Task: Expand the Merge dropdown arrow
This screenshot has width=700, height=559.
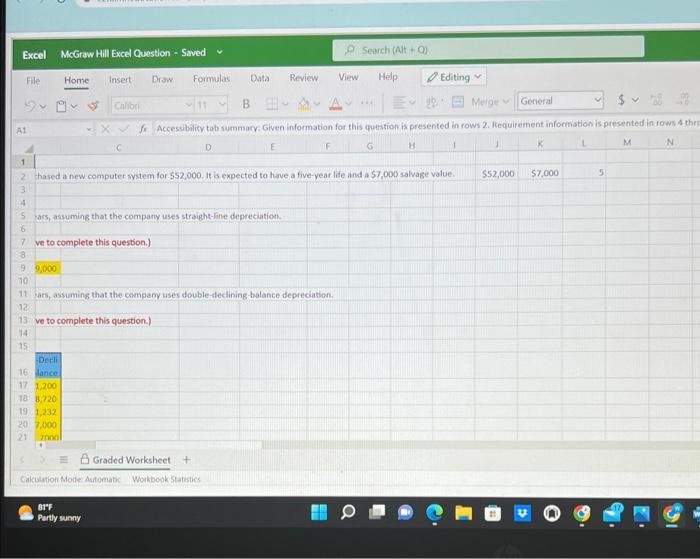Action: point(505,101)
